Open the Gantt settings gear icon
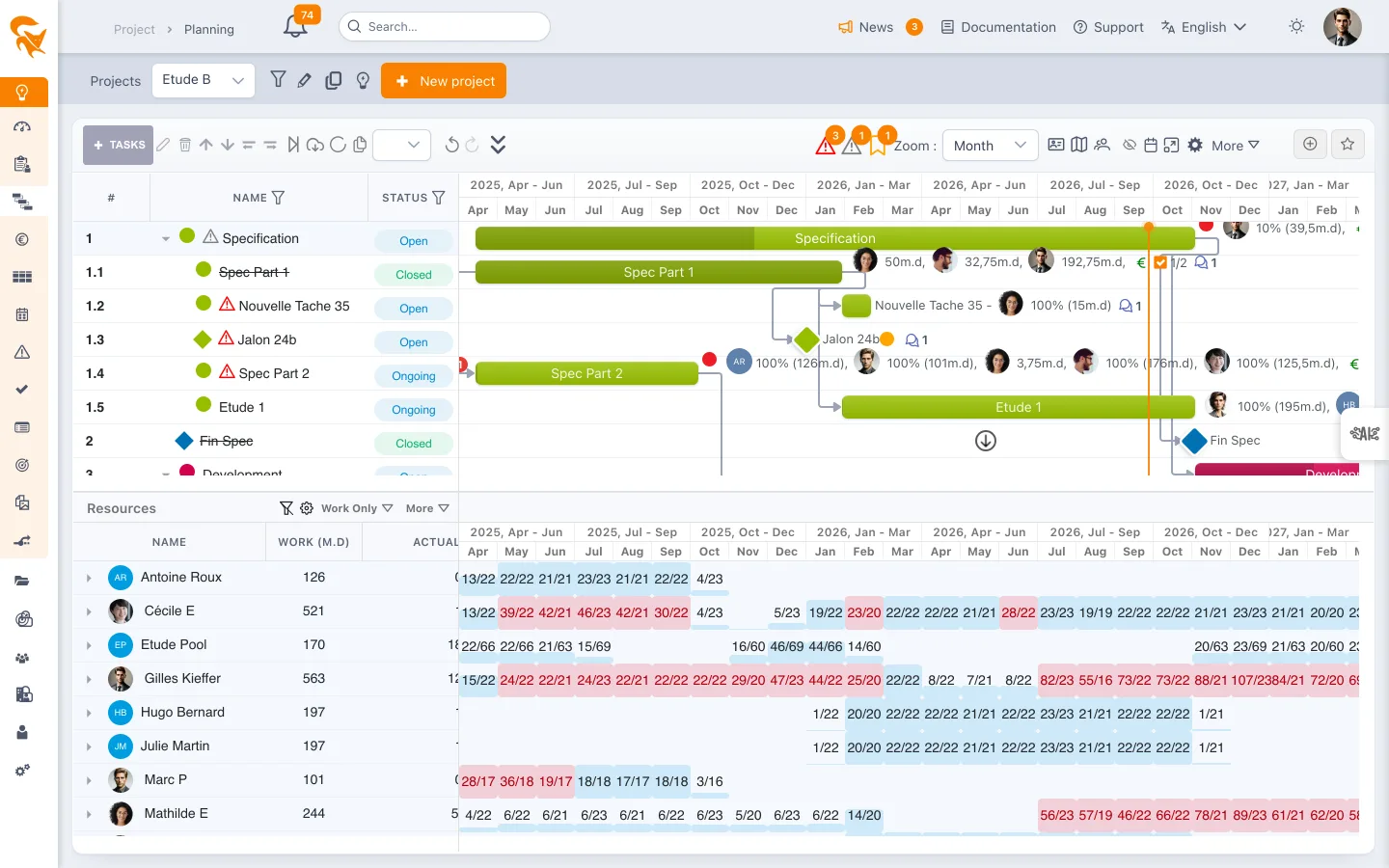The width and height of the screenshot is (1389, 868). pyautogui.click(x=1195, y=145)
